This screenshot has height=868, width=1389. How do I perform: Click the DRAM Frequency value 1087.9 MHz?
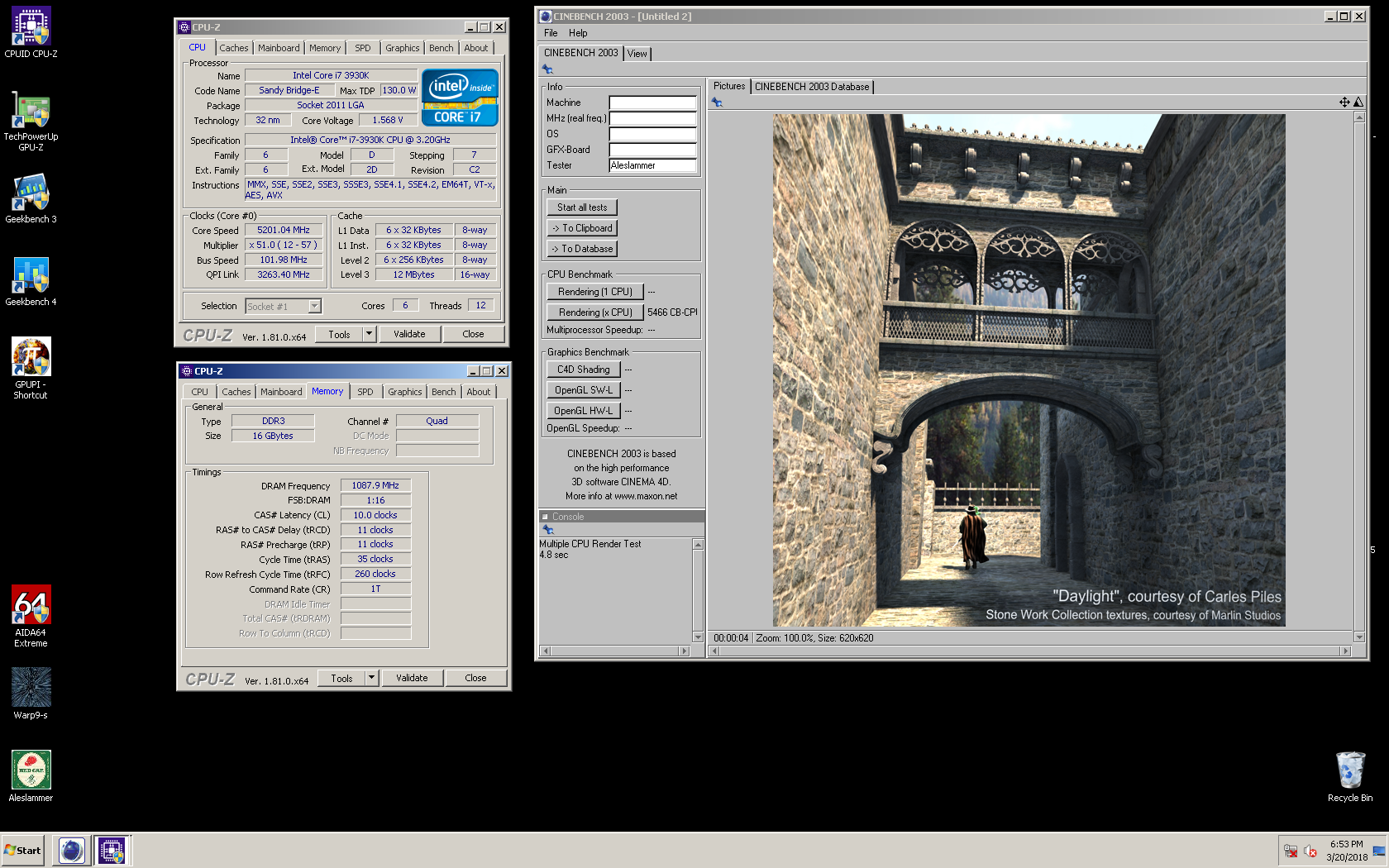375,486
